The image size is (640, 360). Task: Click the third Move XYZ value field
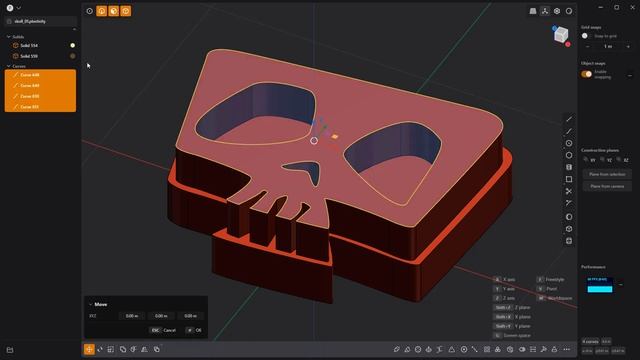click(x=191, y=316)
